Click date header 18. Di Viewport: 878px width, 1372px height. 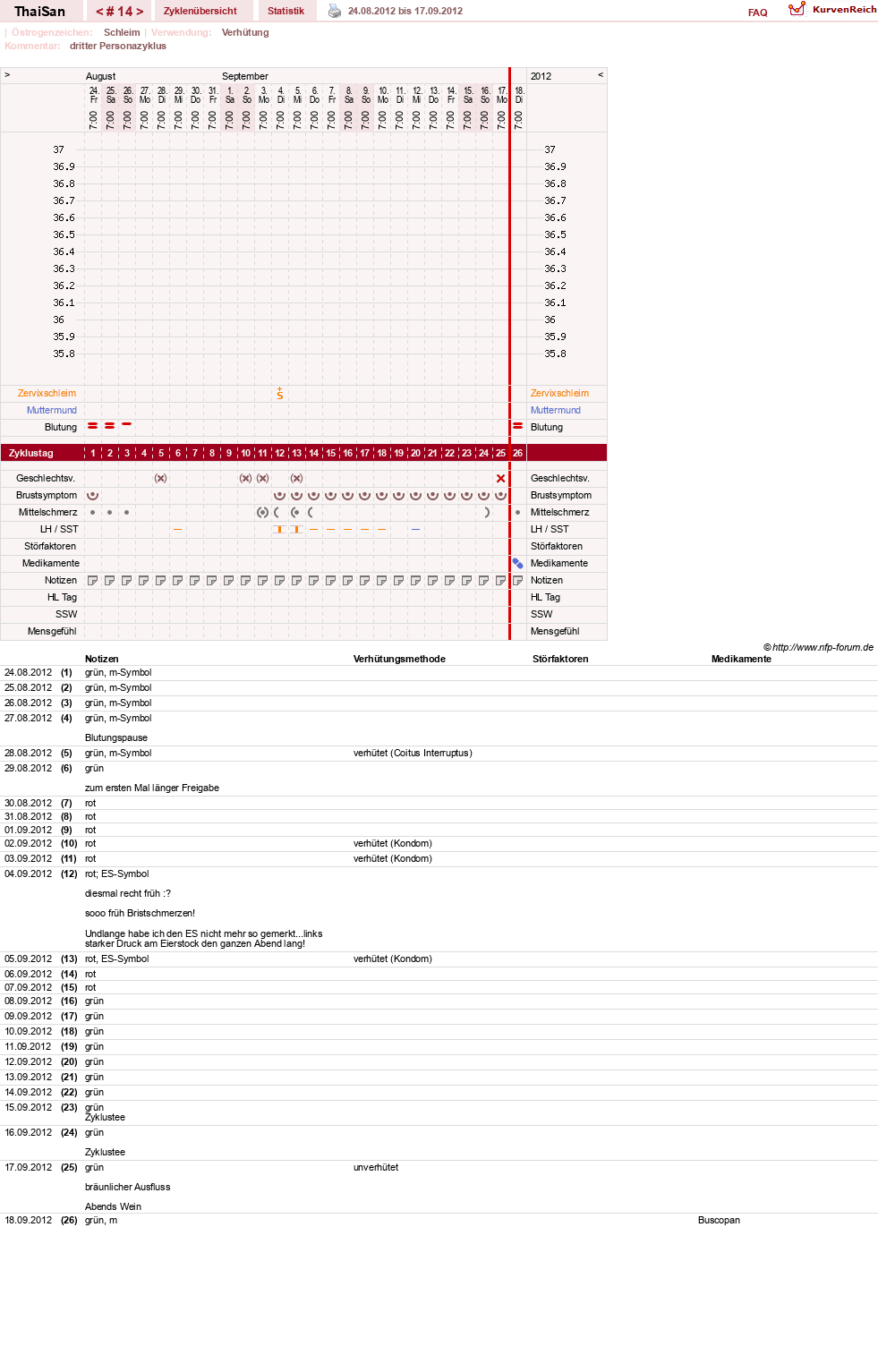click(x=519, y=95)
